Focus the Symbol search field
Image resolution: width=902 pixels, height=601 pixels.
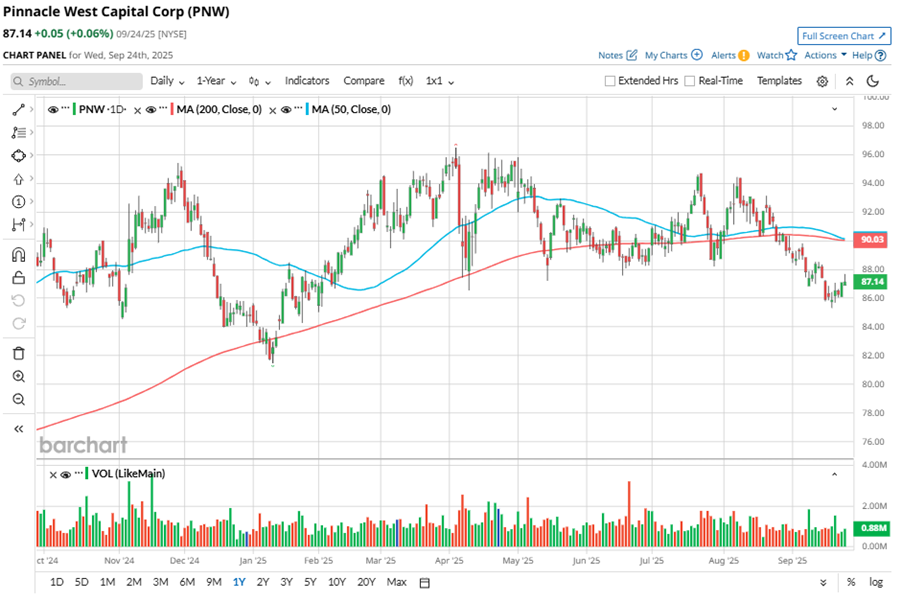click(76, 82)
